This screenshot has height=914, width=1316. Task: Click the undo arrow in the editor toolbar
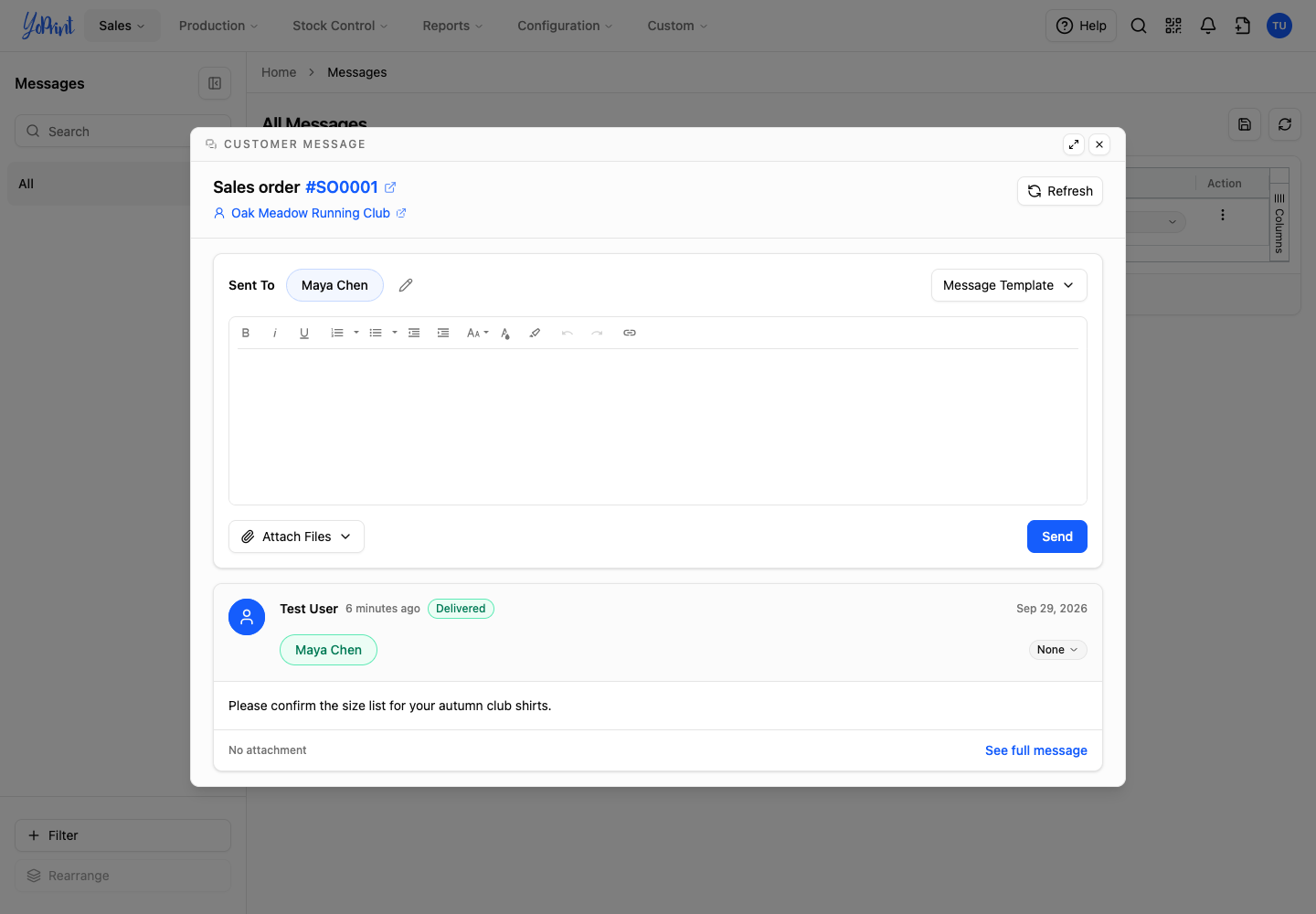point(568,333)
